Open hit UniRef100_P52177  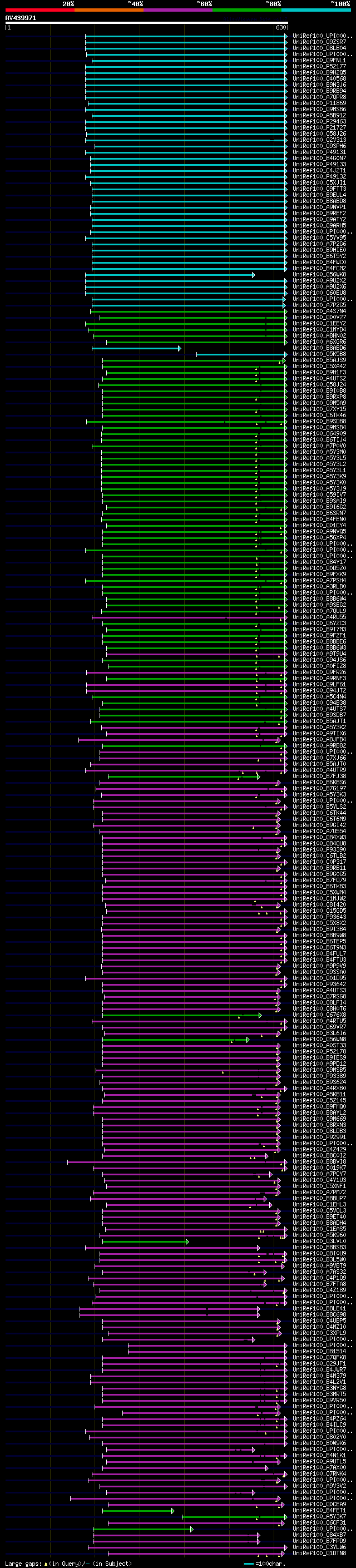pyautogui.click(x=319, y=66)
